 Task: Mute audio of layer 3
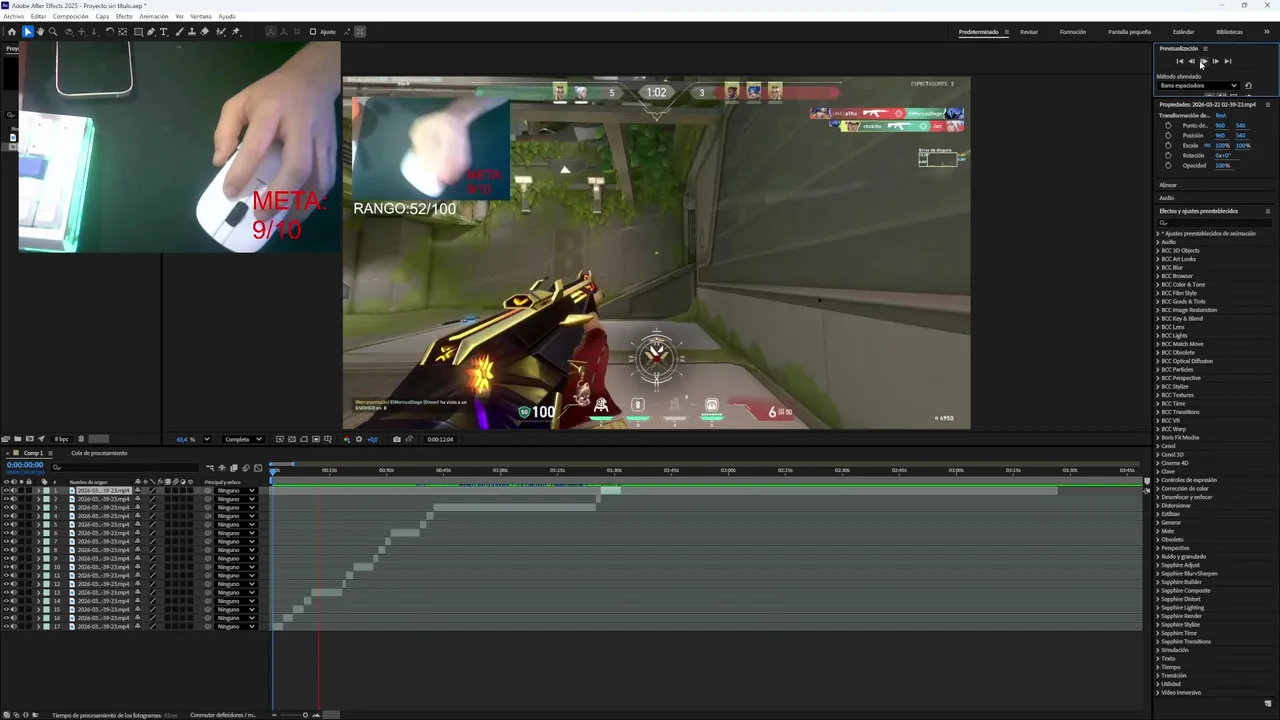(14, 507)
